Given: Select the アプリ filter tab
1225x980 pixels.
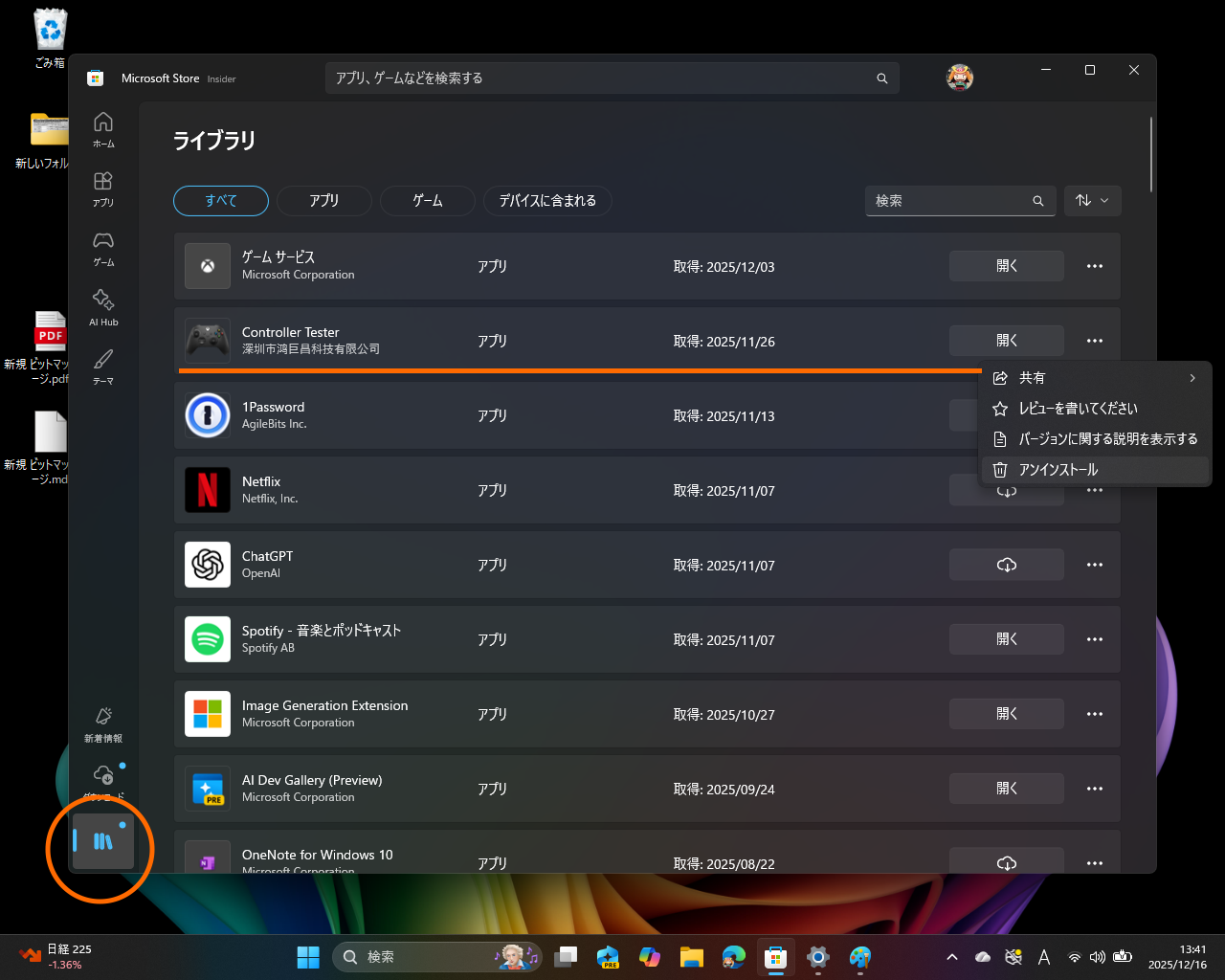Looking at the screenshot, I should (x=324, y=201).
